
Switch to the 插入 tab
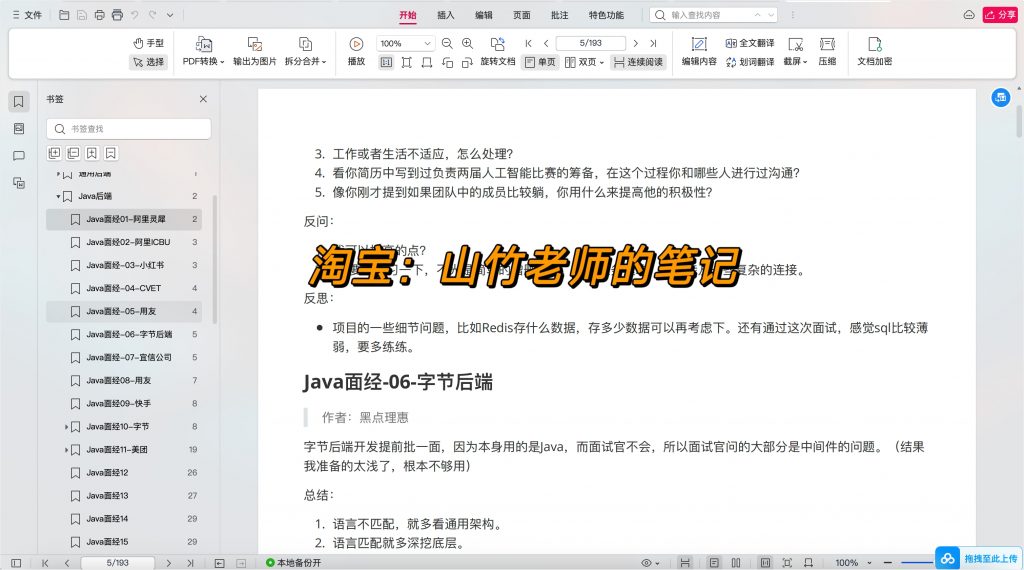coord(445,15)
